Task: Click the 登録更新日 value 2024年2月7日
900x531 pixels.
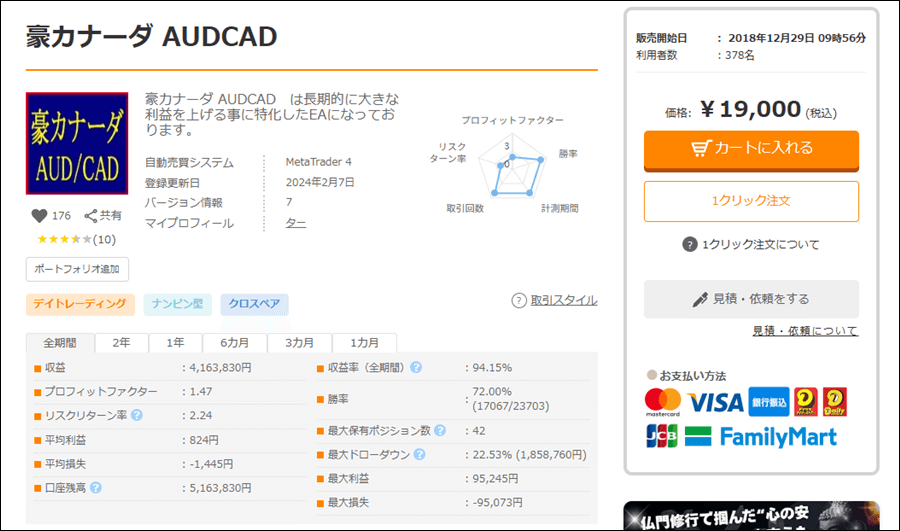Action: [x=320, y=183]
